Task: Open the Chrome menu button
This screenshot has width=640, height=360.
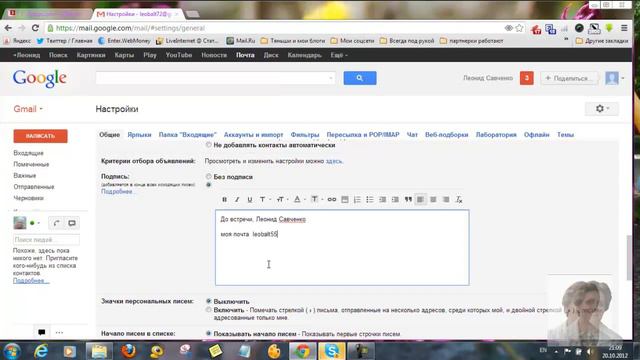Action: [624, 28]
